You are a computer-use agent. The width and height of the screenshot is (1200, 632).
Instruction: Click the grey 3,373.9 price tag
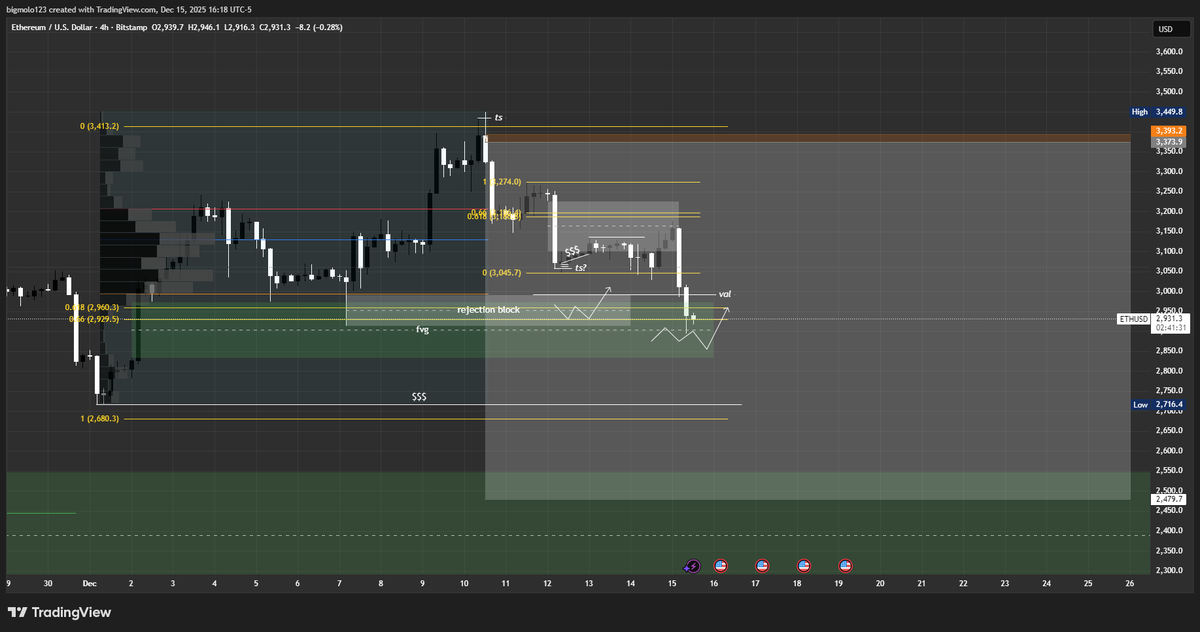pos(1168,142)
